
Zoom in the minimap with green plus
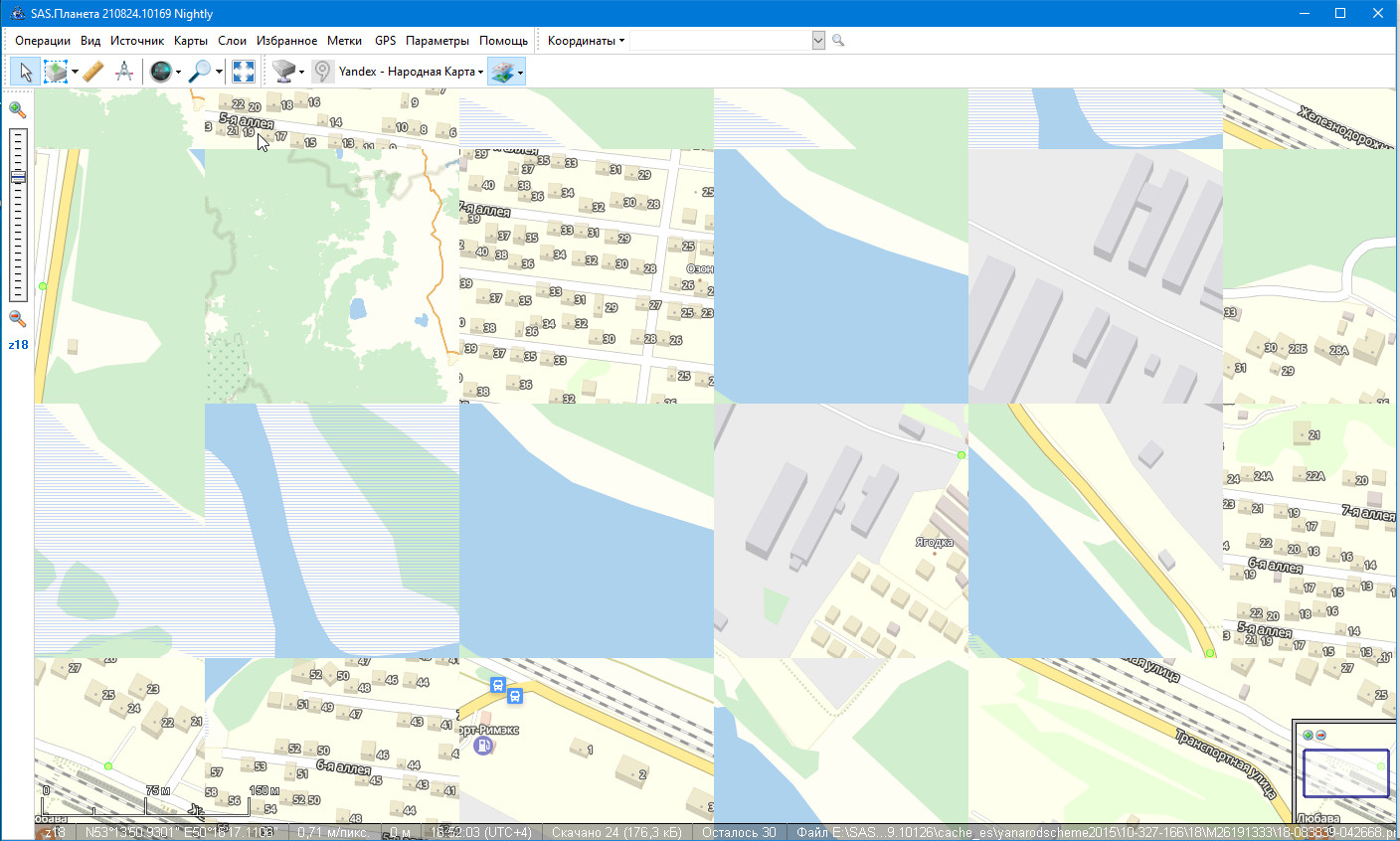[1309, 735]
